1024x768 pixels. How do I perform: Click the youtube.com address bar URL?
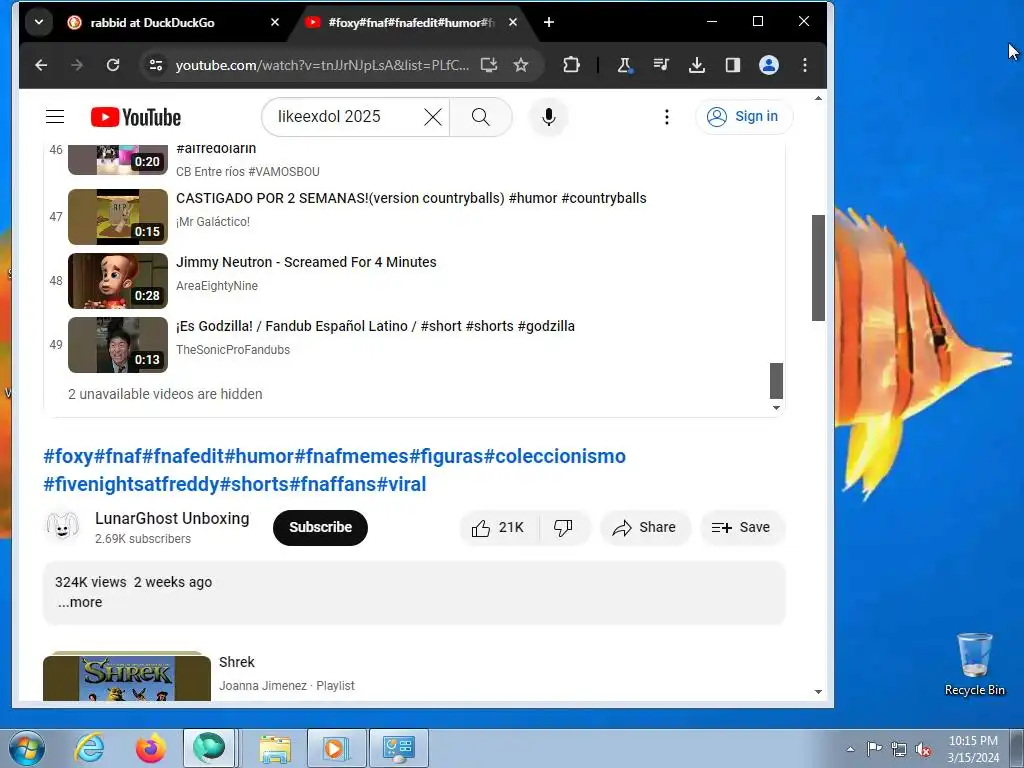(322, 65)
